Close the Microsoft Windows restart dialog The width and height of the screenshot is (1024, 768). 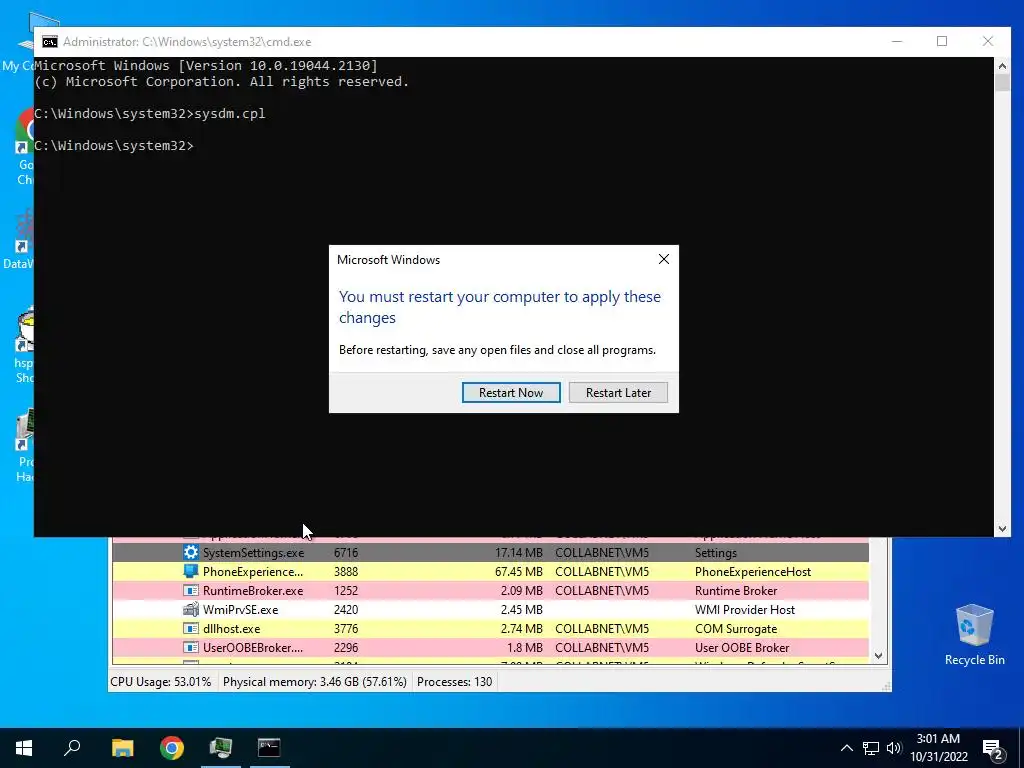coord(664,259)
